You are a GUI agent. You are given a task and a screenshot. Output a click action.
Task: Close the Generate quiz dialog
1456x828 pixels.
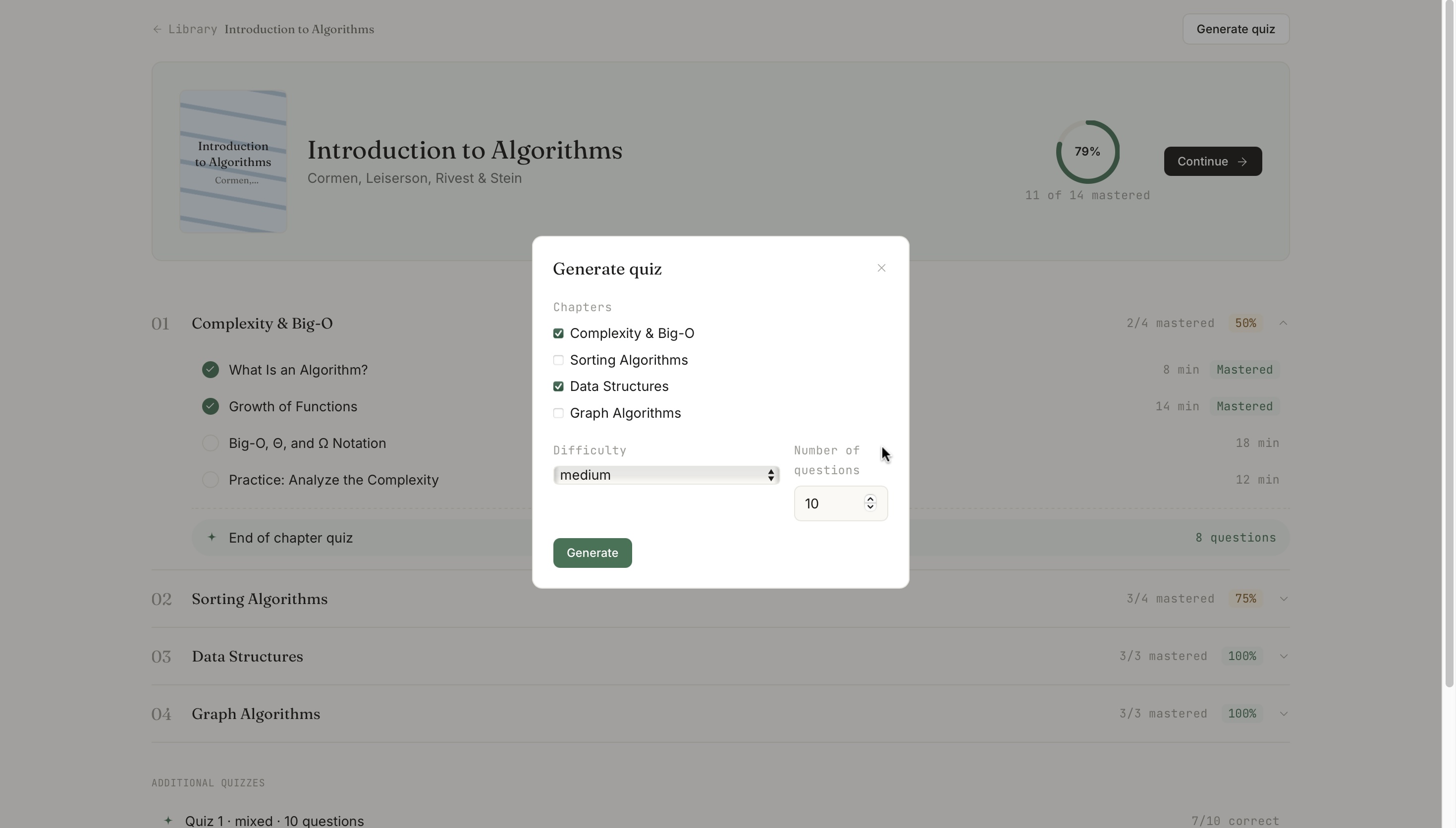pos(881,268)
